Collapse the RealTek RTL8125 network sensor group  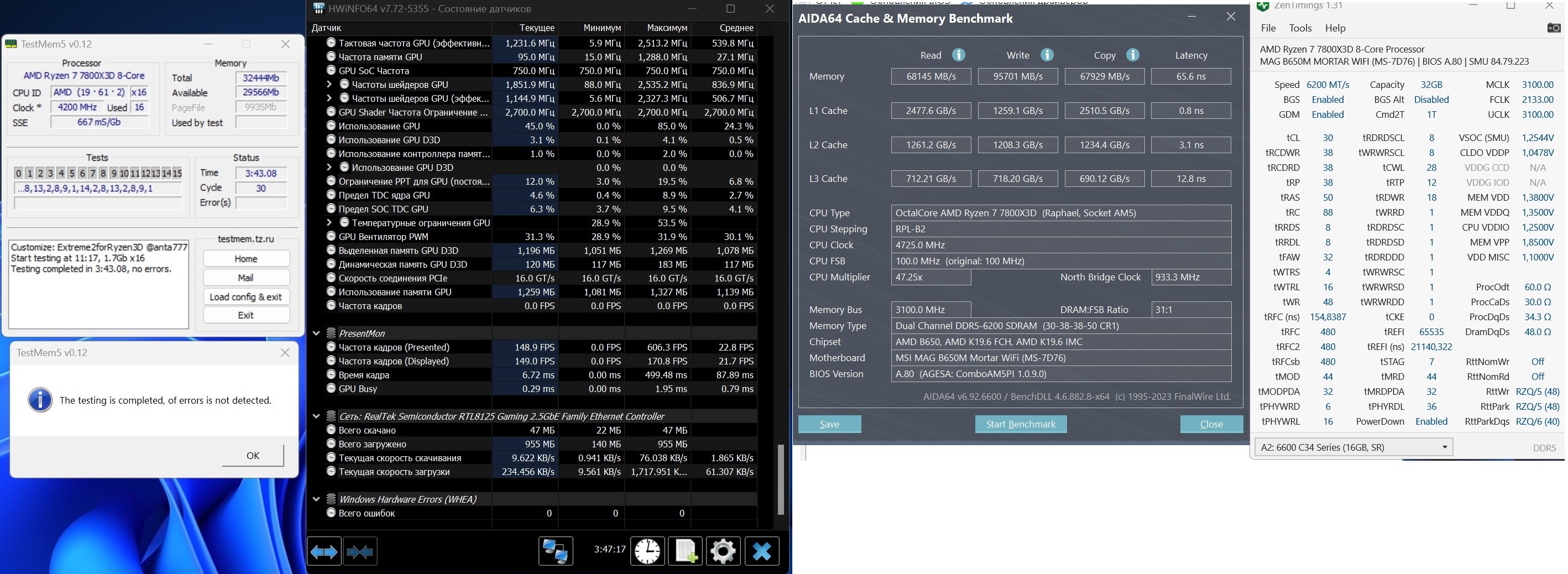(316, 416)
